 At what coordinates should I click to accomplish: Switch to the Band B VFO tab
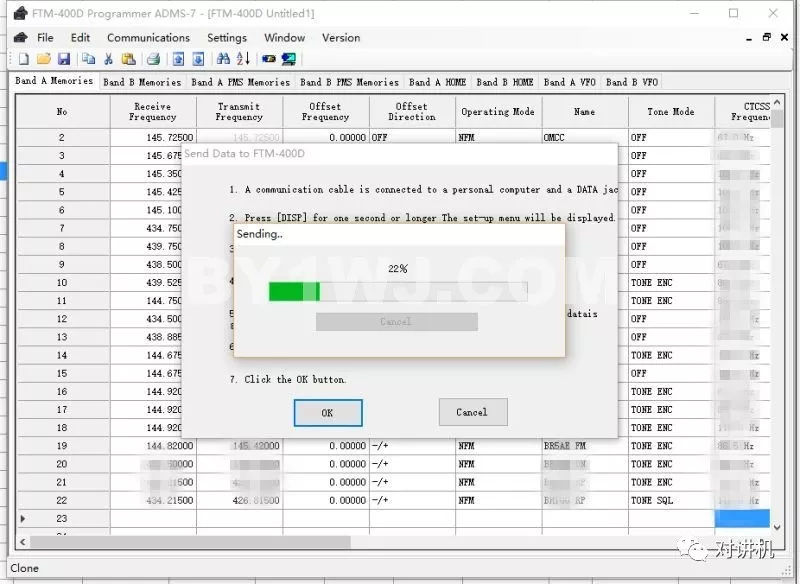click(x=632, y=82)
